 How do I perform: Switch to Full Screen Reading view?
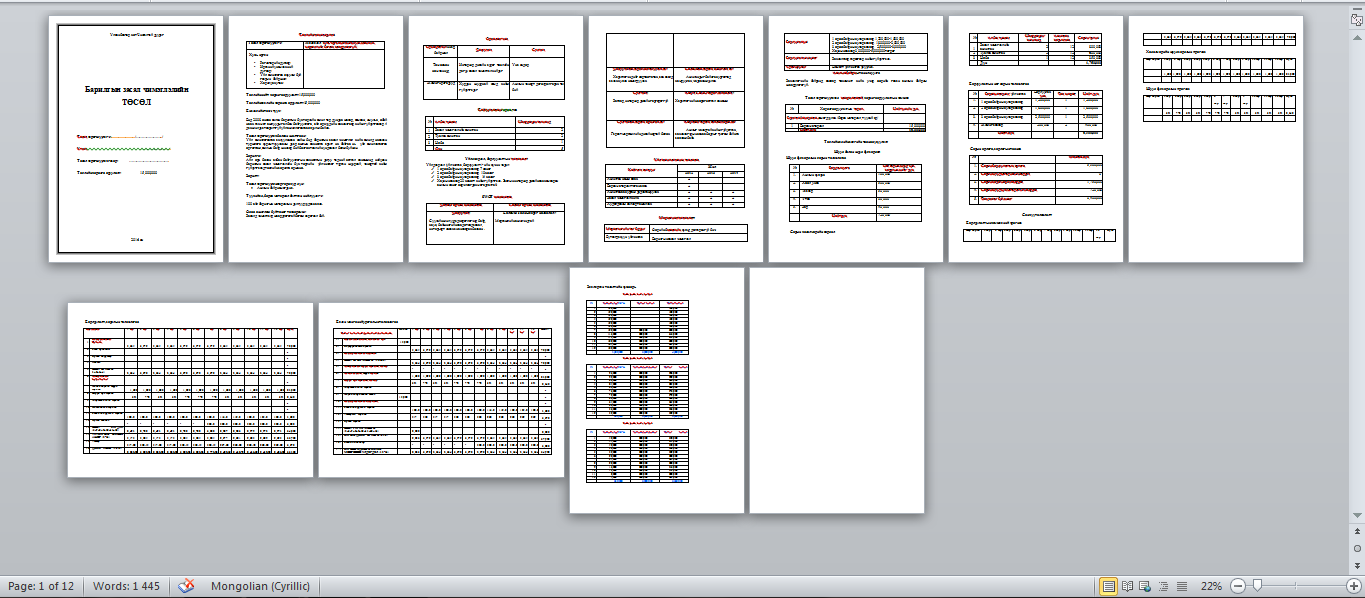(1127, 586)
